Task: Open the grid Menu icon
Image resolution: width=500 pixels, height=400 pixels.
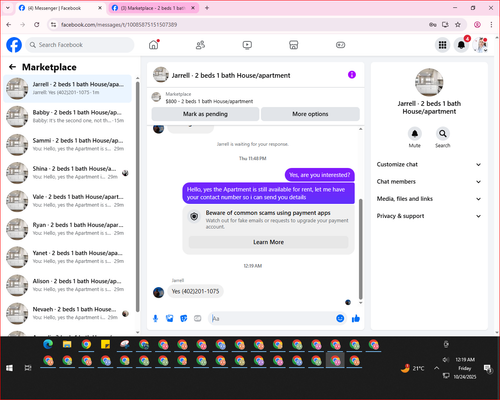Action: coord(442,45)
